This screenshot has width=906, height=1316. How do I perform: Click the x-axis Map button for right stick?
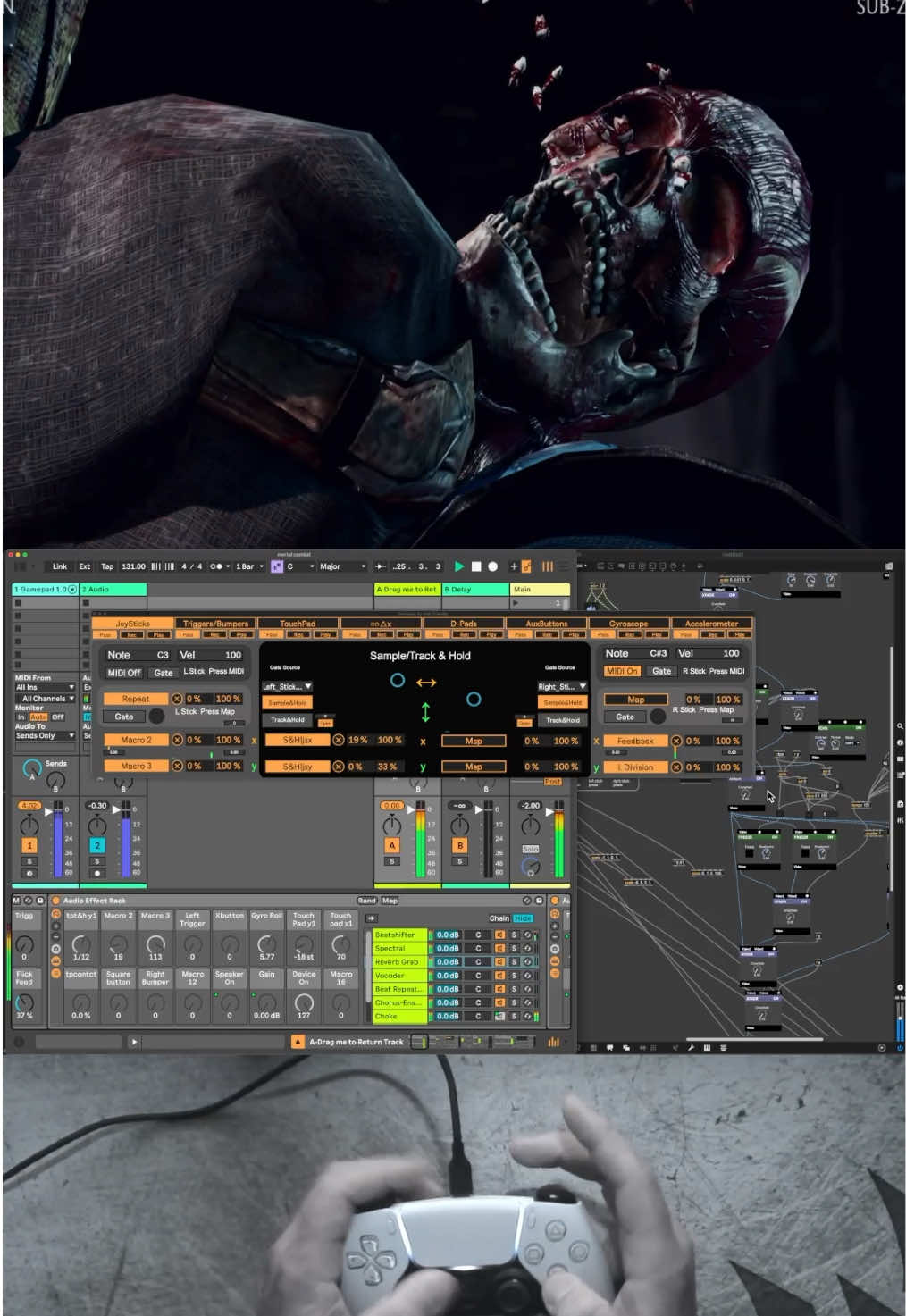(x=474, y=741)
